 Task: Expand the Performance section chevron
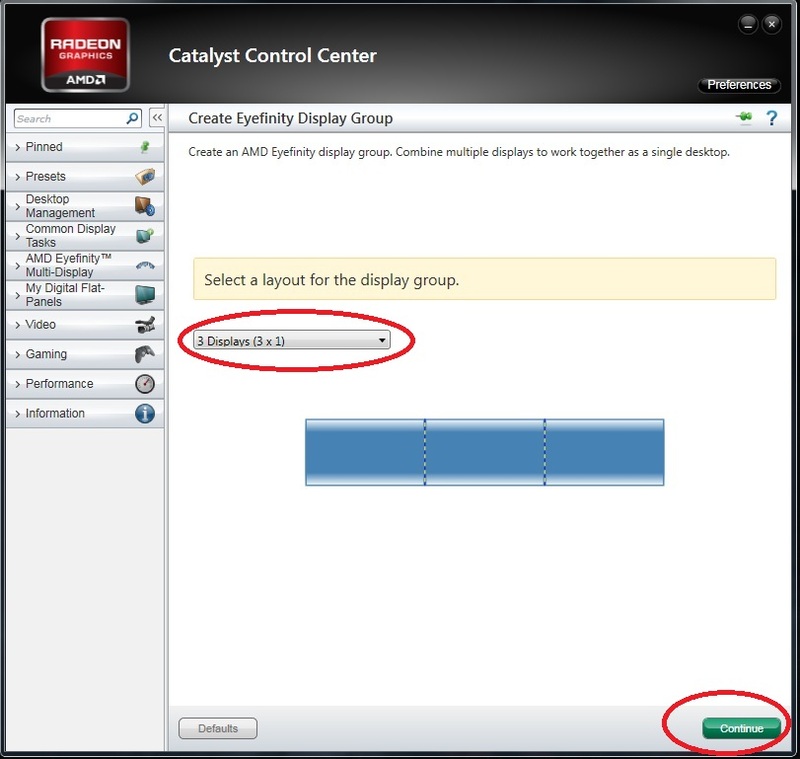pyautogui.click(x=18, y=384)
